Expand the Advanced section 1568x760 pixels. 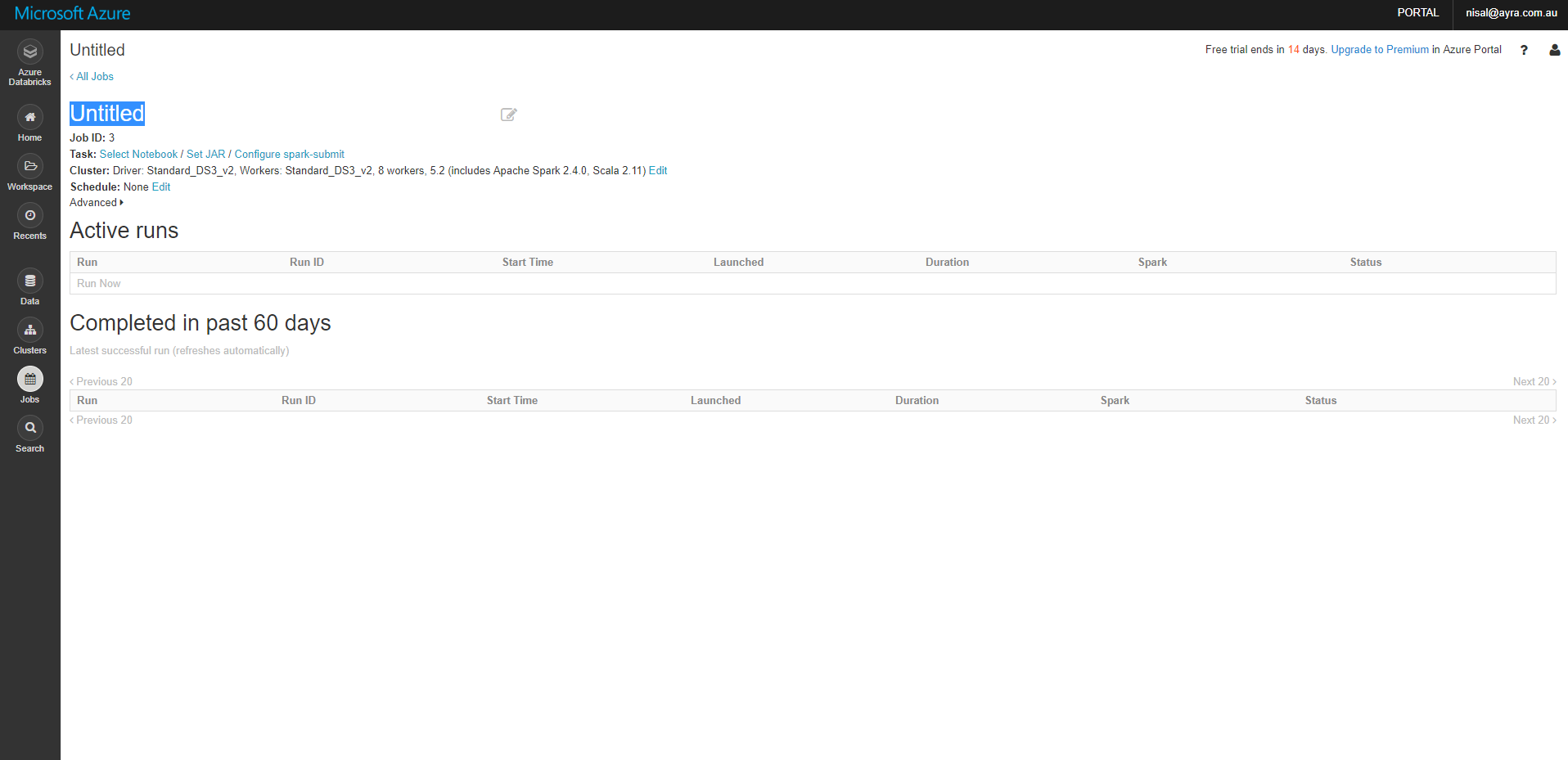pyautogui.click(x=97, y=203)
